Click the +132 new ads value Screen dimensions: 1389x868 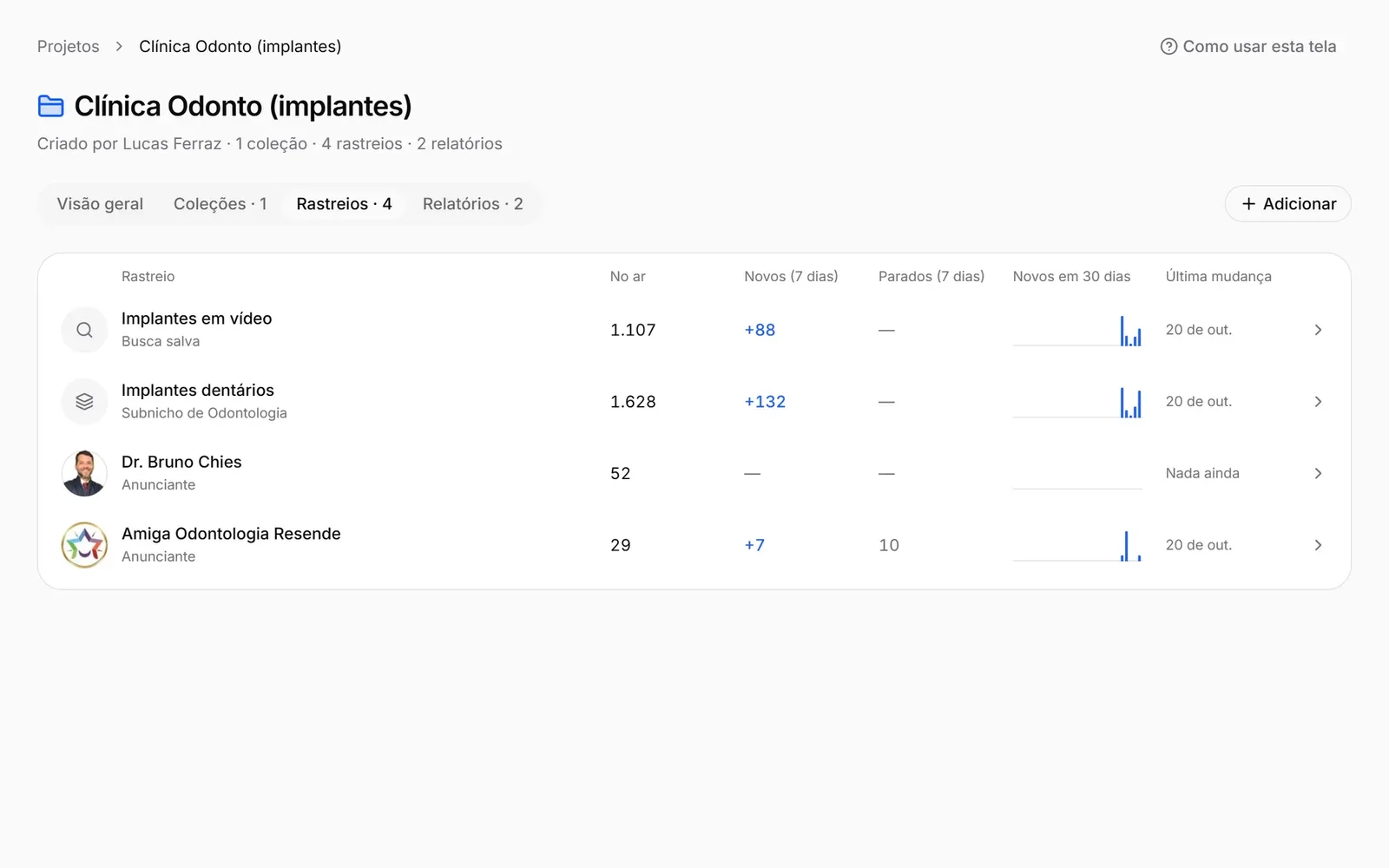coord(765,402)
